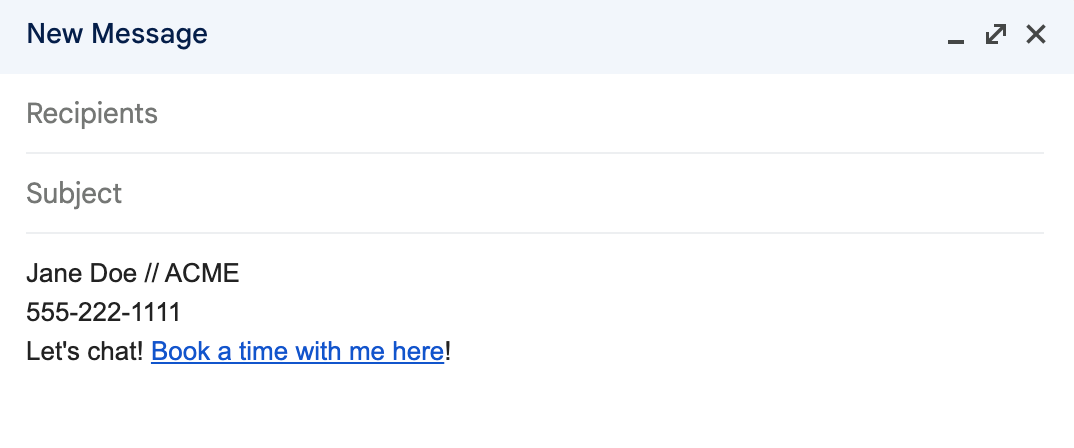The height and width of the screenshot is (448, 1074).
Task: Click the word "here" at the link's end
Action: coord(417,351)
